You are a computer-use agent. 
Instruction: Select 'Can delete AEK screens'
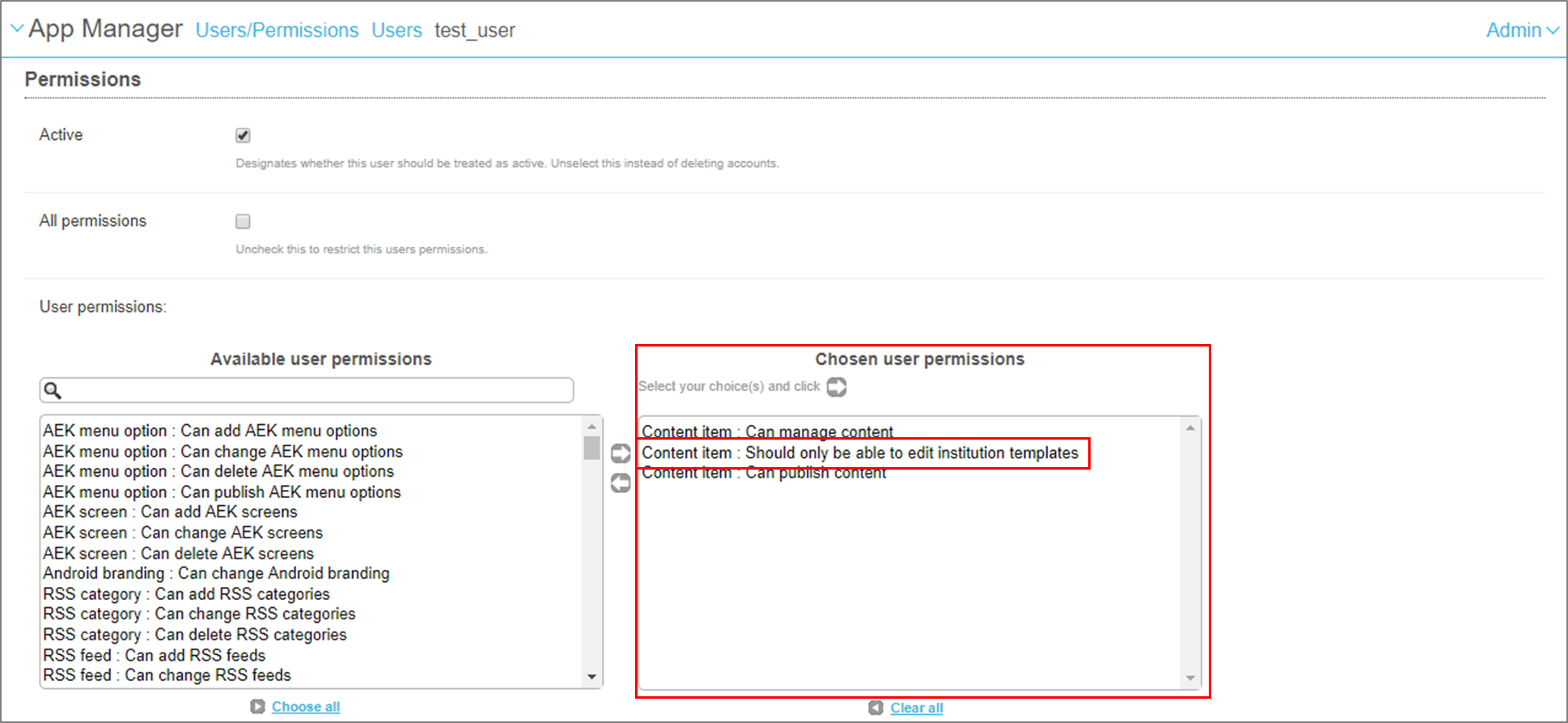(x=178, y=553)
